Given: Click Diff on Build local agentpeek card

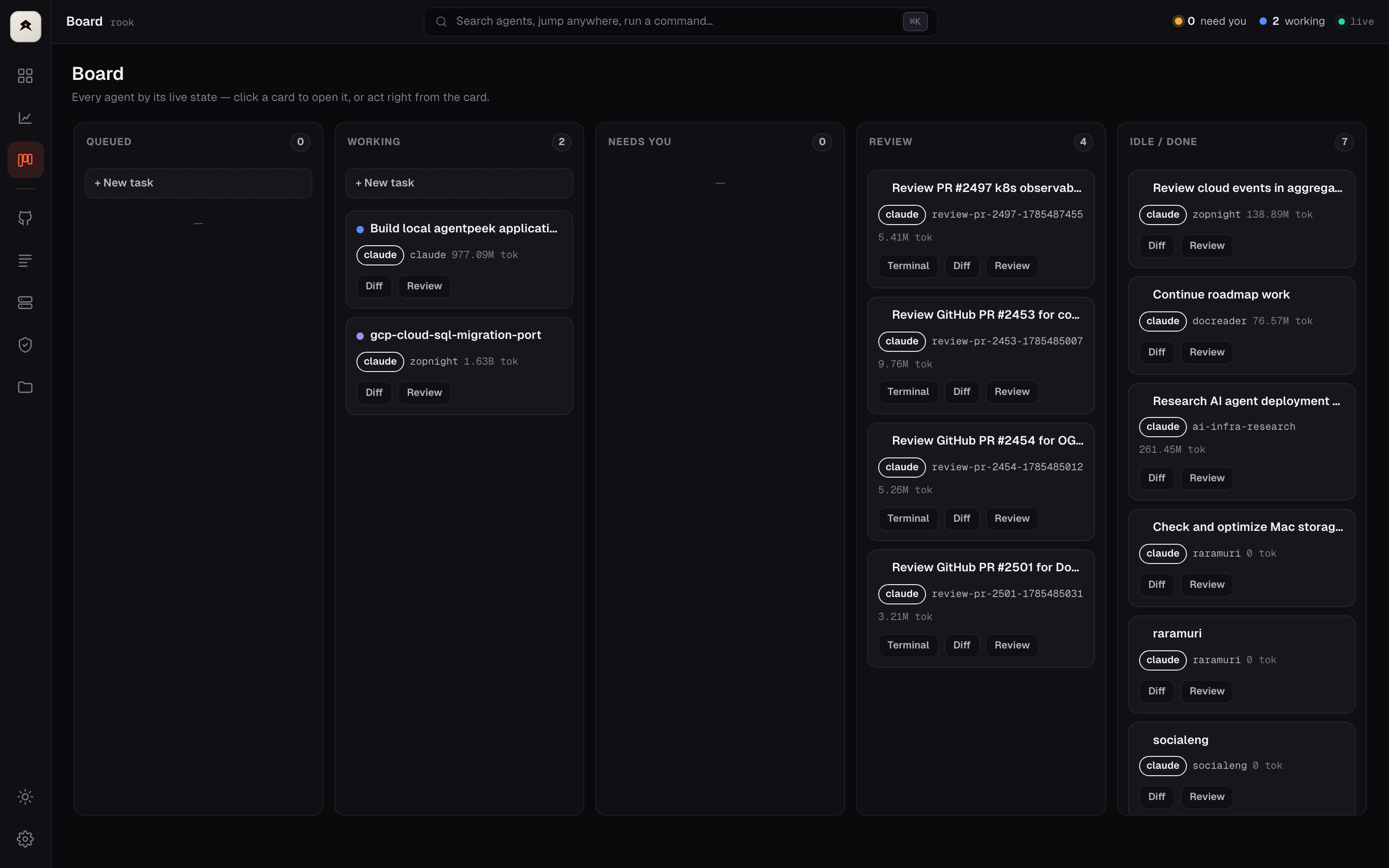Looking at the screenshot, I should [x=373, y=286].
